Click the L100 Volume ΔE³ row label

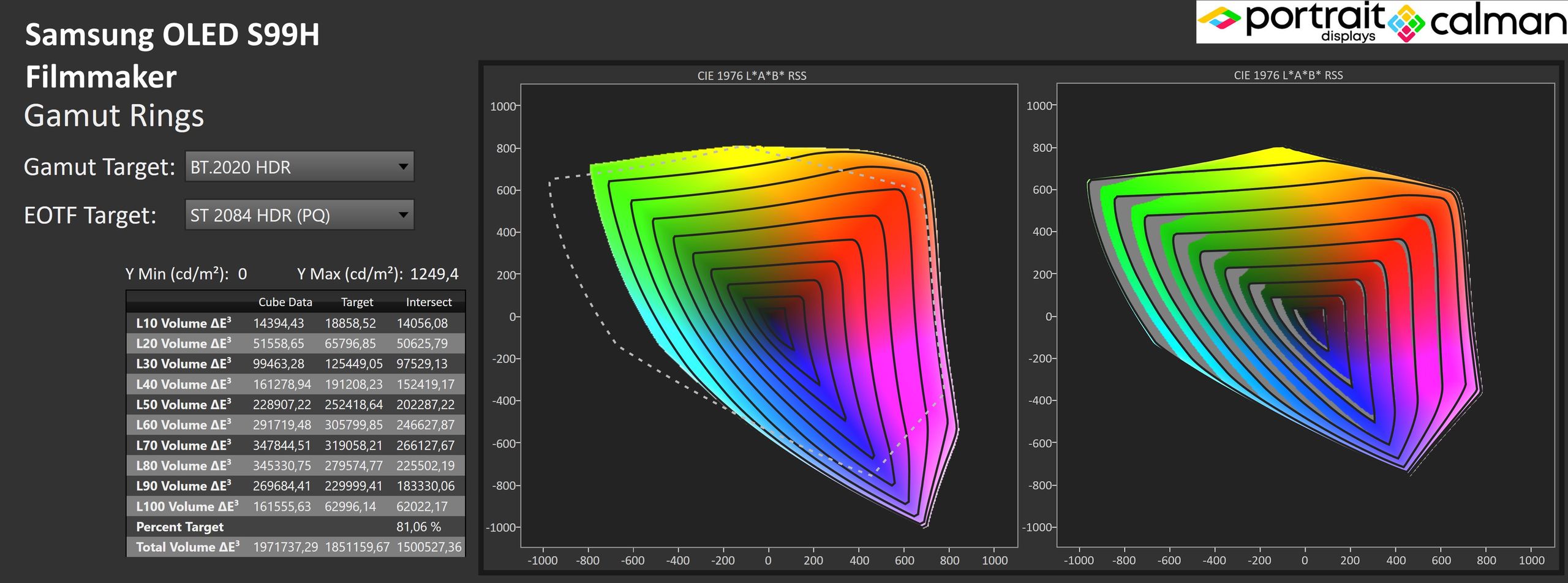[187, 506]
